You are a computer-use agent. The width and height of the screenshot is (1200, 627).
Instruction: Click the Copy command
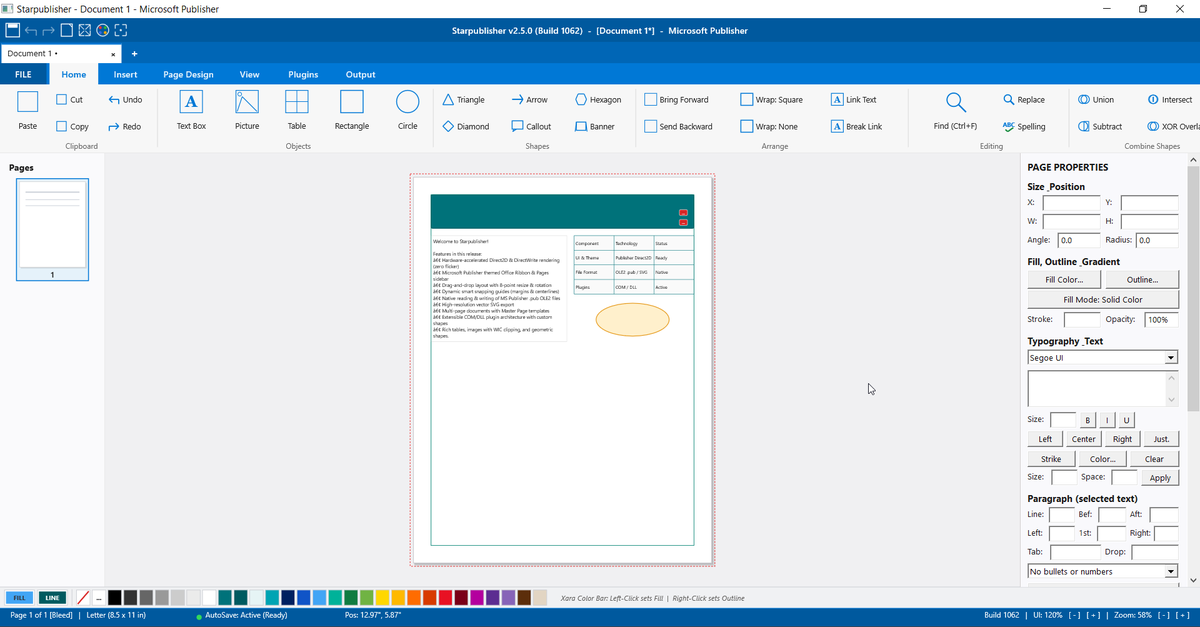72,127
